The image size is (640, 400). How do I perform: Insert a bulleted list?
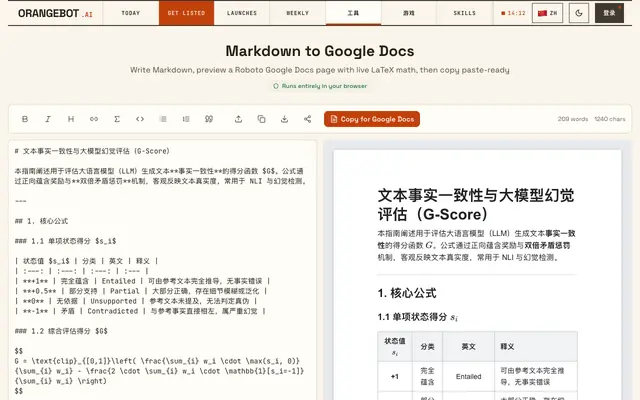tap(163, 119)
